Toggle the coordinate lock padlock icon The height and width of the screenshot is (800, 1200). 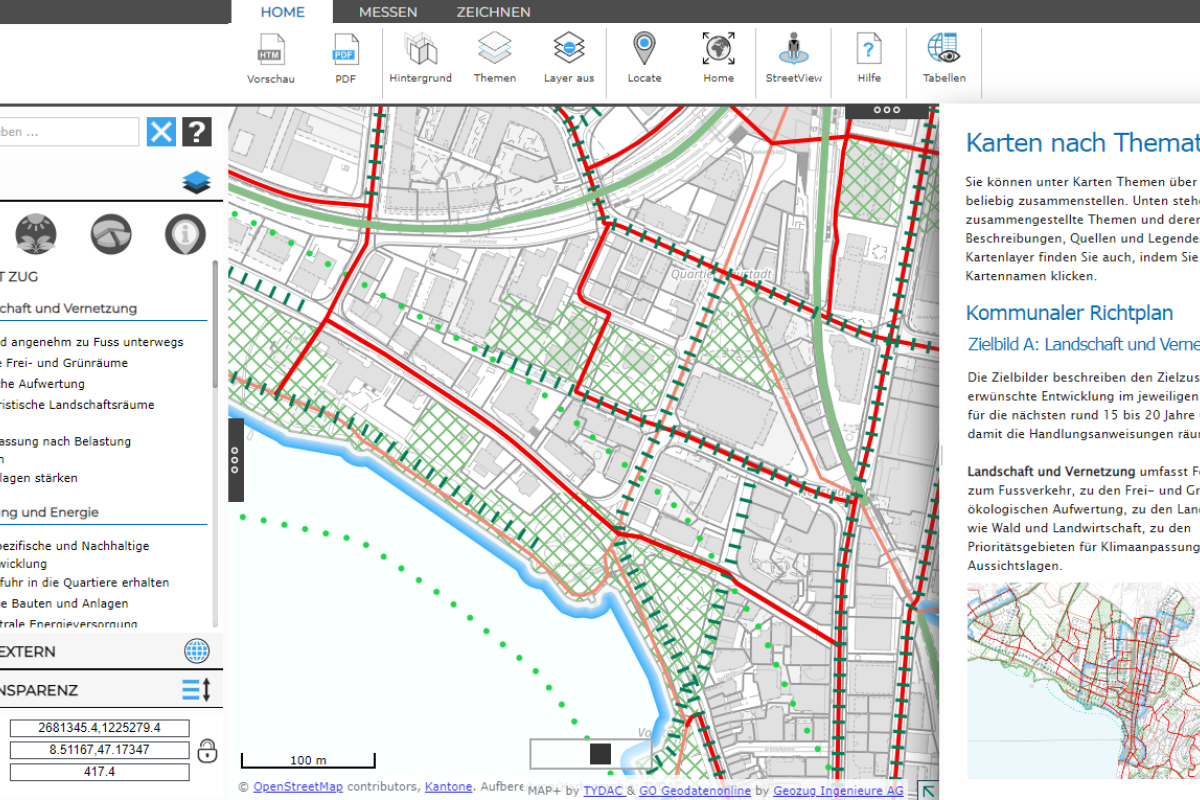pos(207,750)
